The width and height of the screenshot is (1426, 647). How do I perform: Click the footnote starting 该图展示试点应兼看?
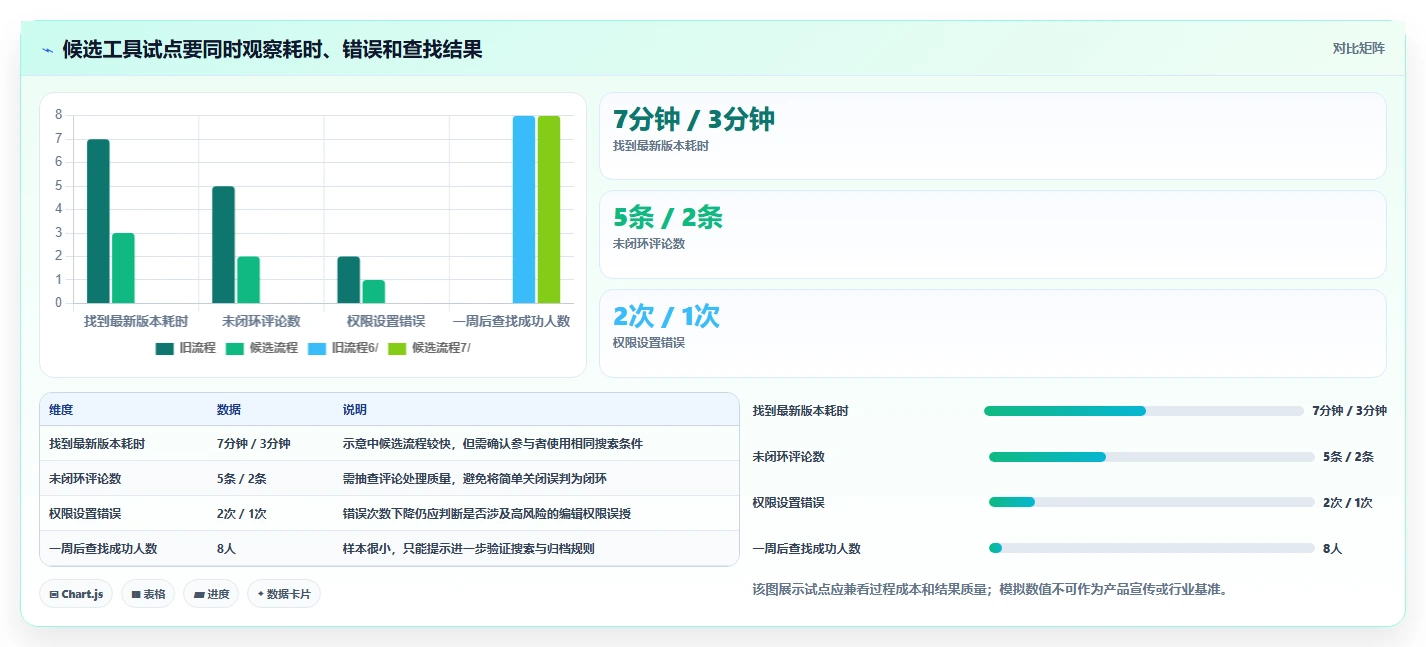pyautogui.click(x=989, y=589)
